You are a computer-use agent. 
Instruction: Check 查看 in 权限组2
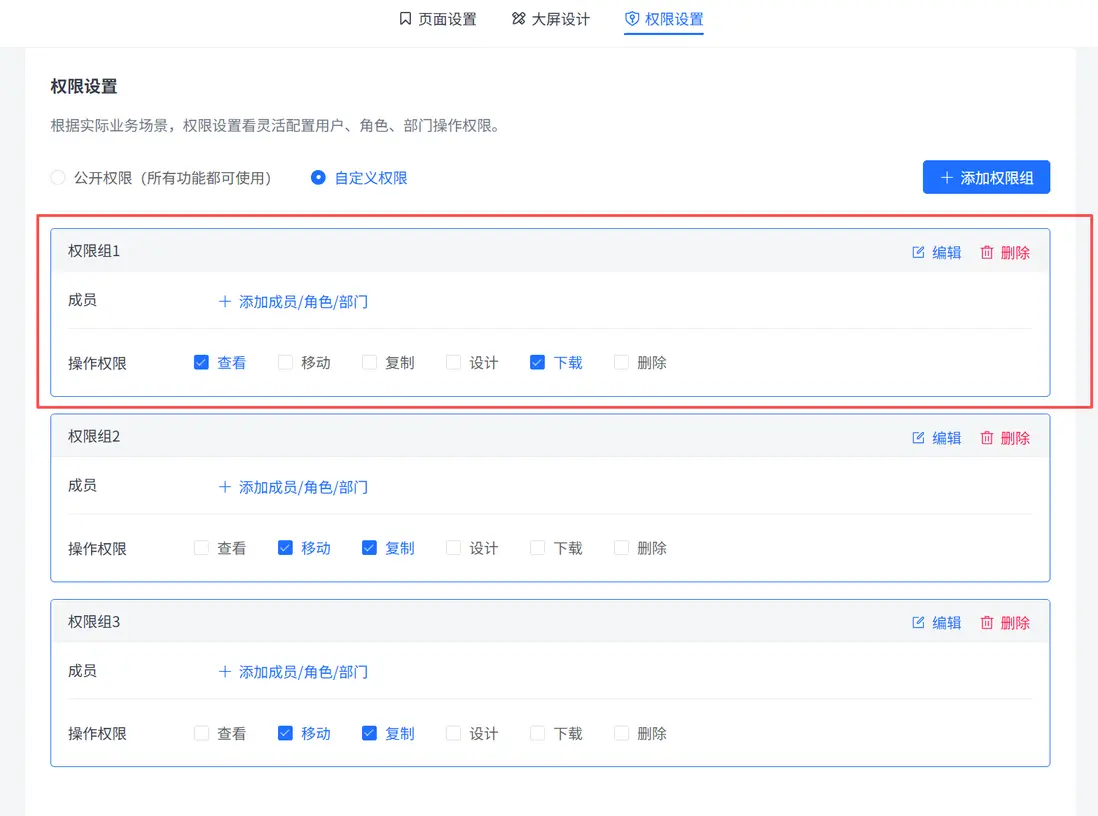point(201,548)
